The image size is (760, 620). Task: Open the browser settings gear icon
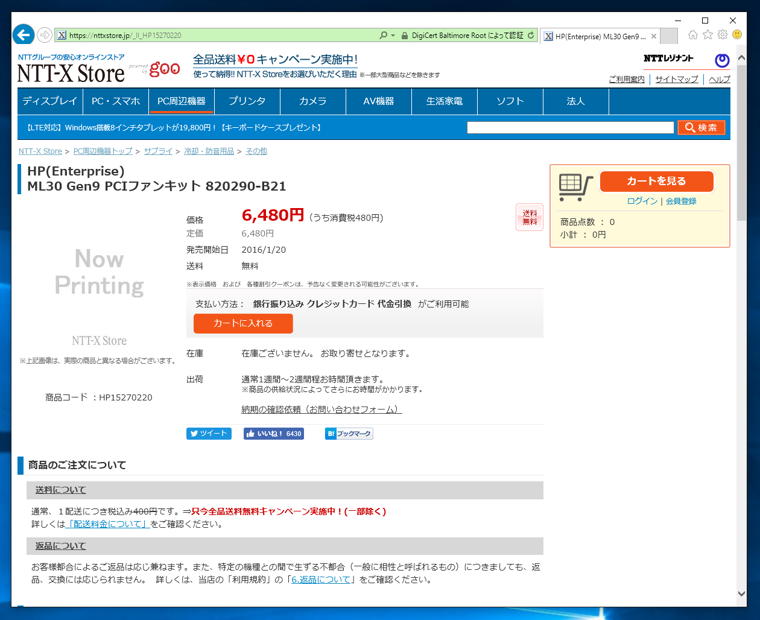pyautogui.click(x=722, y=35)
